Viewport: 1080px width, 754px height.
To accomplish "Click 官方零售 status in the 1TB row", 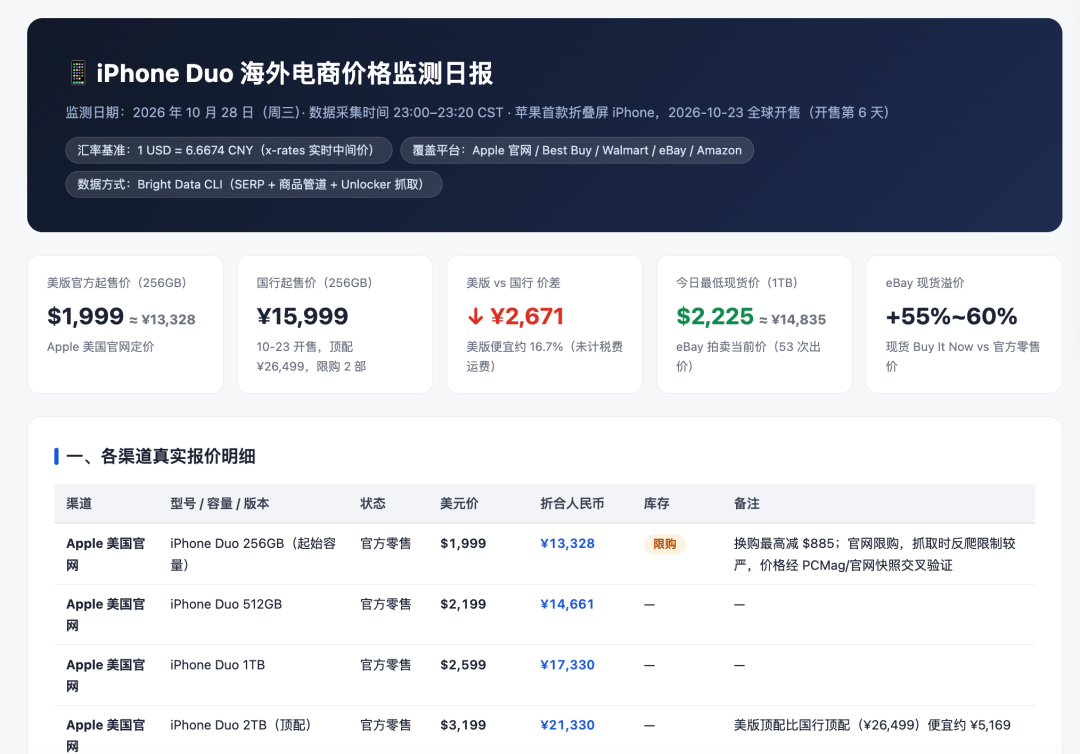I will click(x=386, y=664).
